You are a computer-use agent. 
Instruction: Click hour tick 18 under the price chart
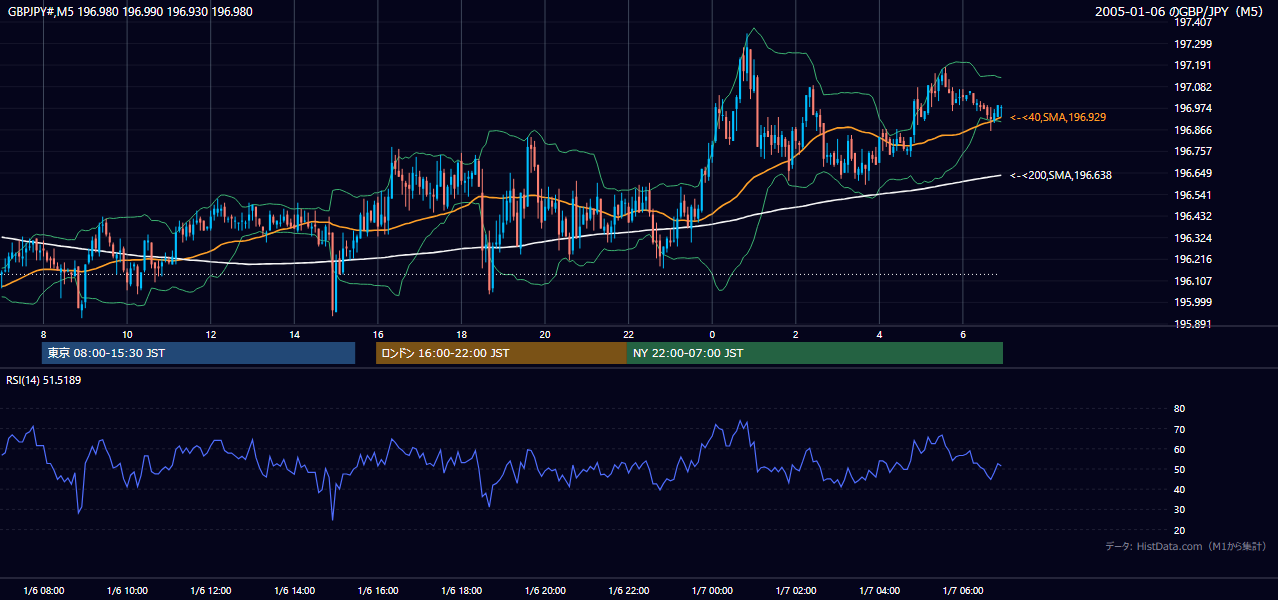click(x=461, y=334)
